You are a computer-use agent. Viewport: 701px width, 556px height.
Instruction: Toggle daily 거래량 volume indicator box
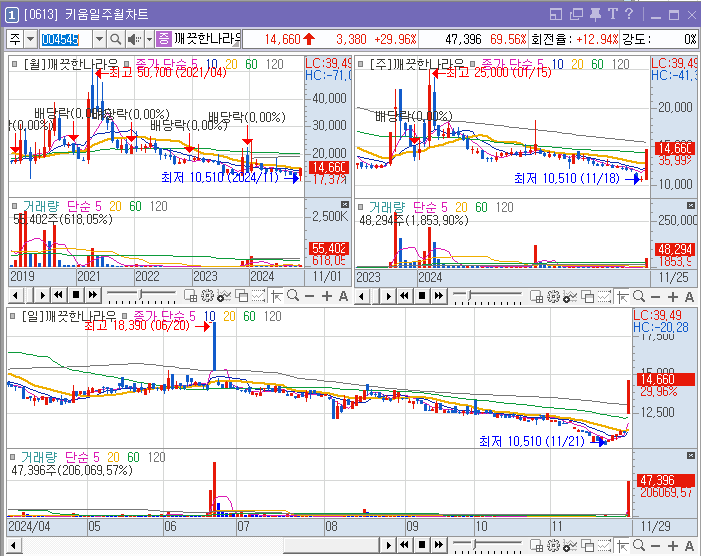click(13, 457)
